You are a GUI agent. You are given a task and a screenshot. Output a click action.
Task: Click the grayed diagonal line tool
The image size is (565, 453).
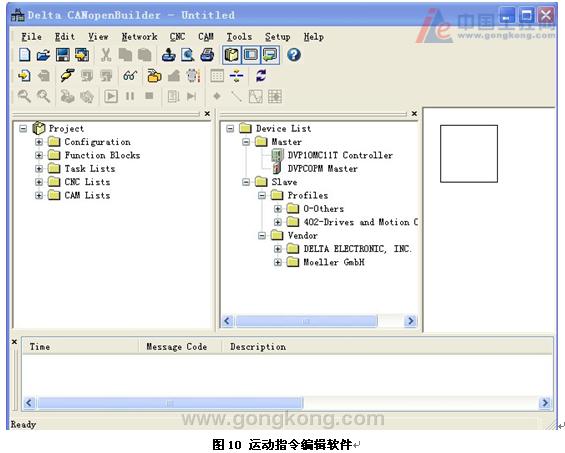pos(236,96)
